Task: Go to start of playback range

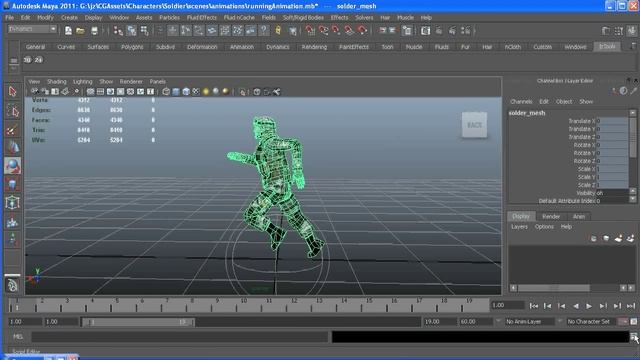Action: (533, 306)
